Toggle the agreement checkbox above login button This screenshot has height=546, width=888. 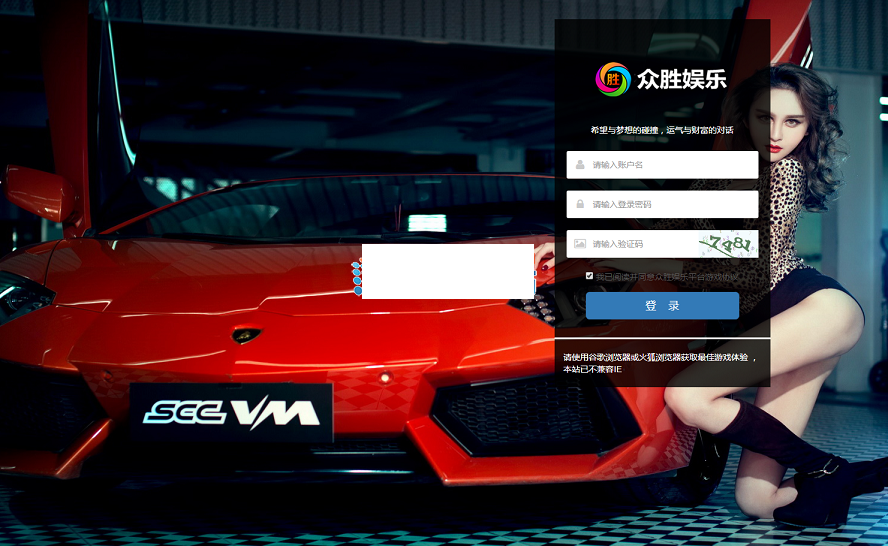tap(590, 276)
